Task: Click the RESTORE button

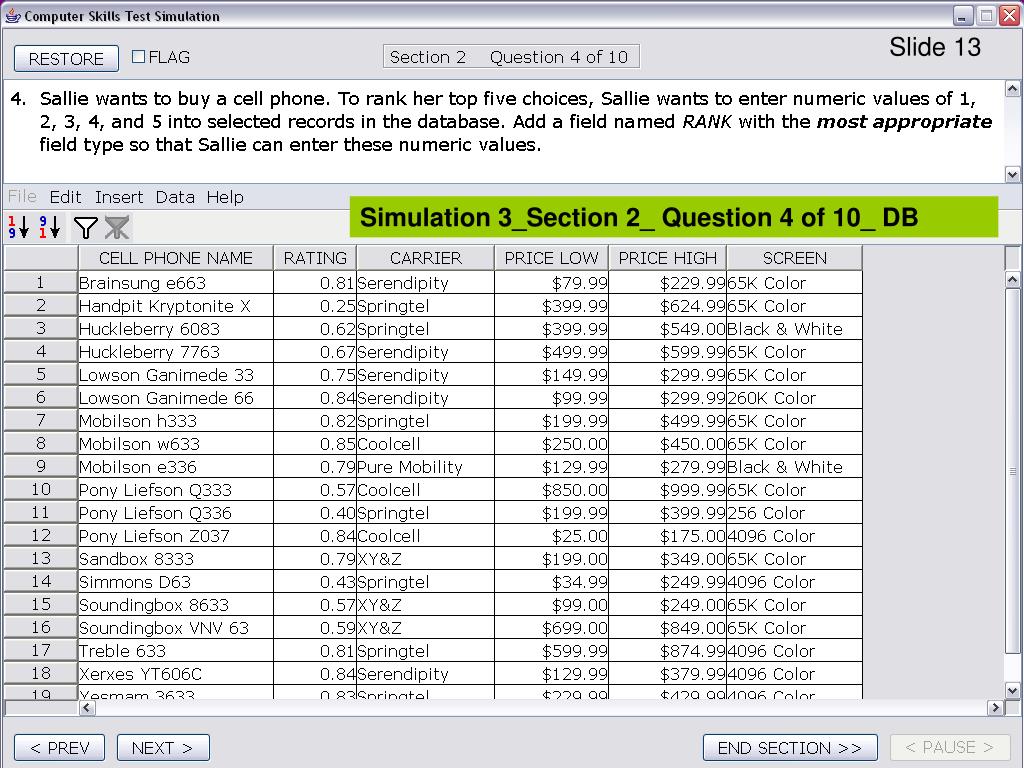Action: click(x=66, y=59)
